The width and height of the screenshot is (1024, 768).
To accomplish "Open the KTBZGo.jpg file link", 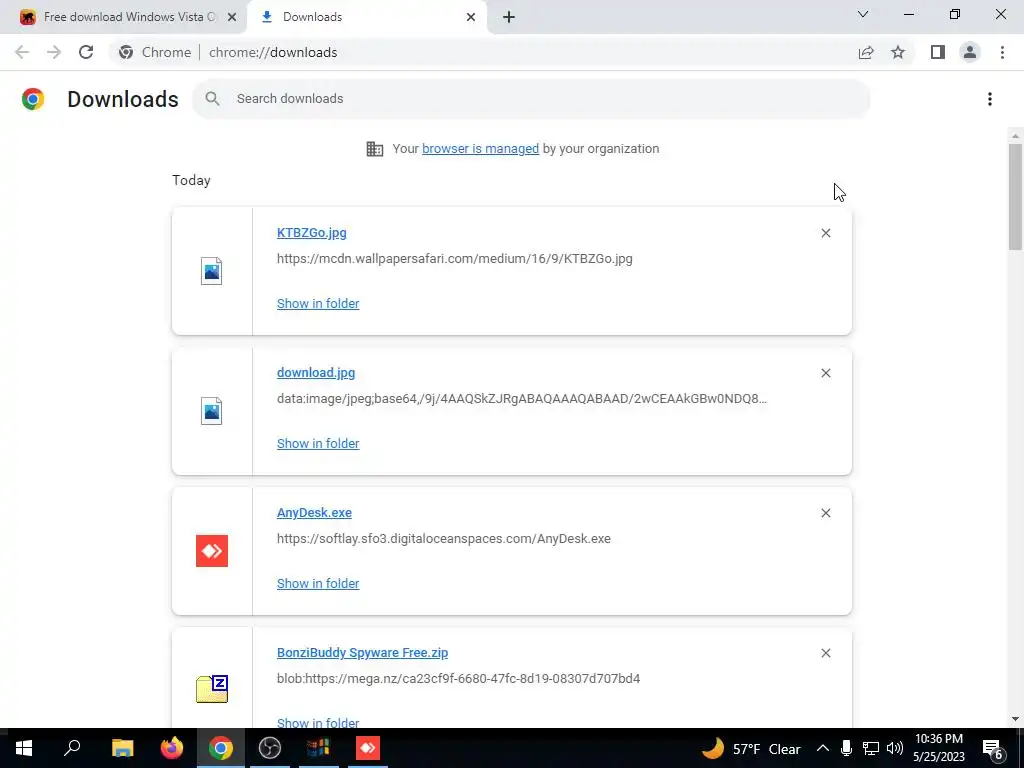I will pyautogui.click(x=312, y=233).
